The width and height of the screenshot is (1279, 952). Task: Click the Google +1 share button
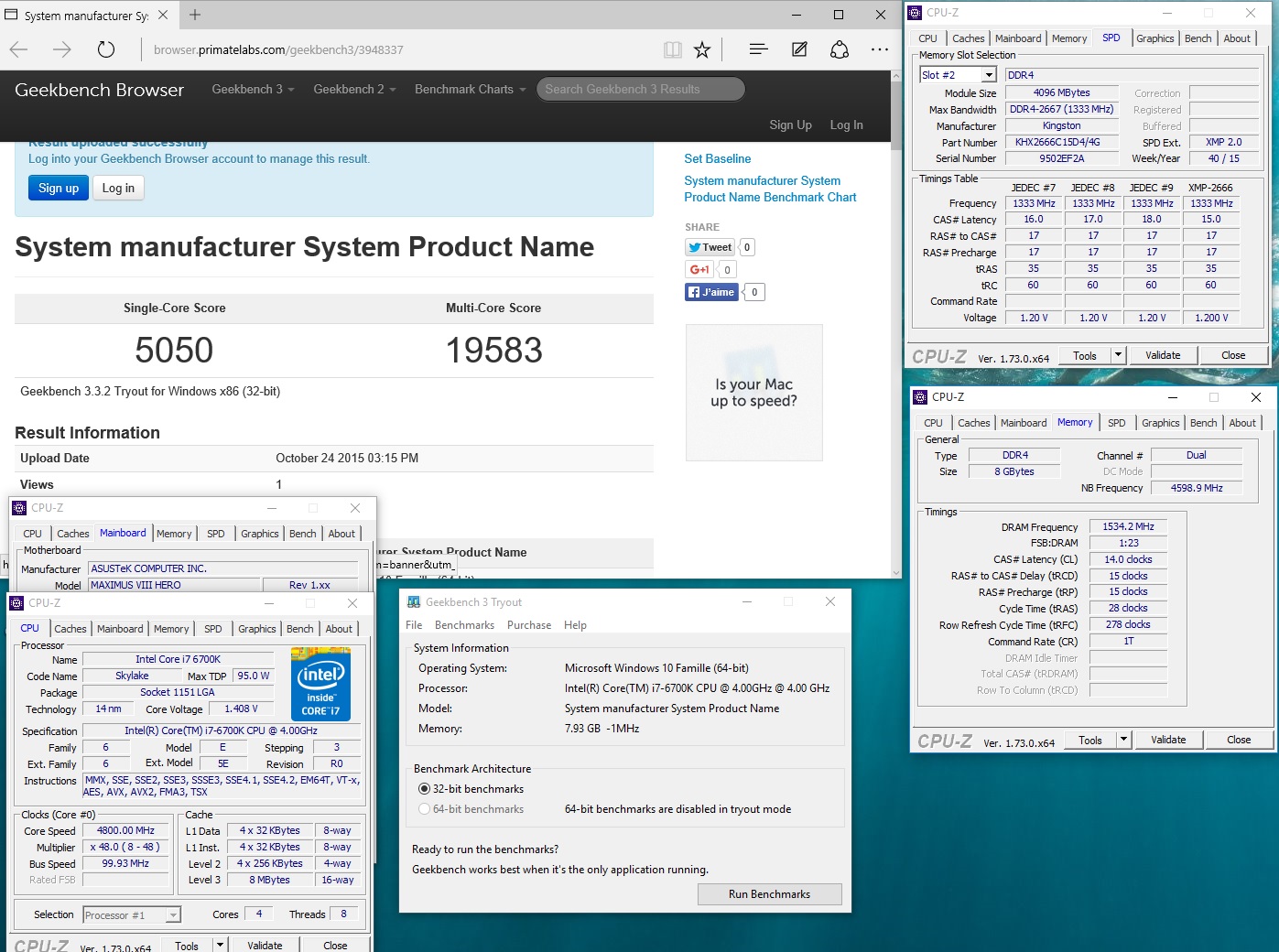[x=699, y=269]
